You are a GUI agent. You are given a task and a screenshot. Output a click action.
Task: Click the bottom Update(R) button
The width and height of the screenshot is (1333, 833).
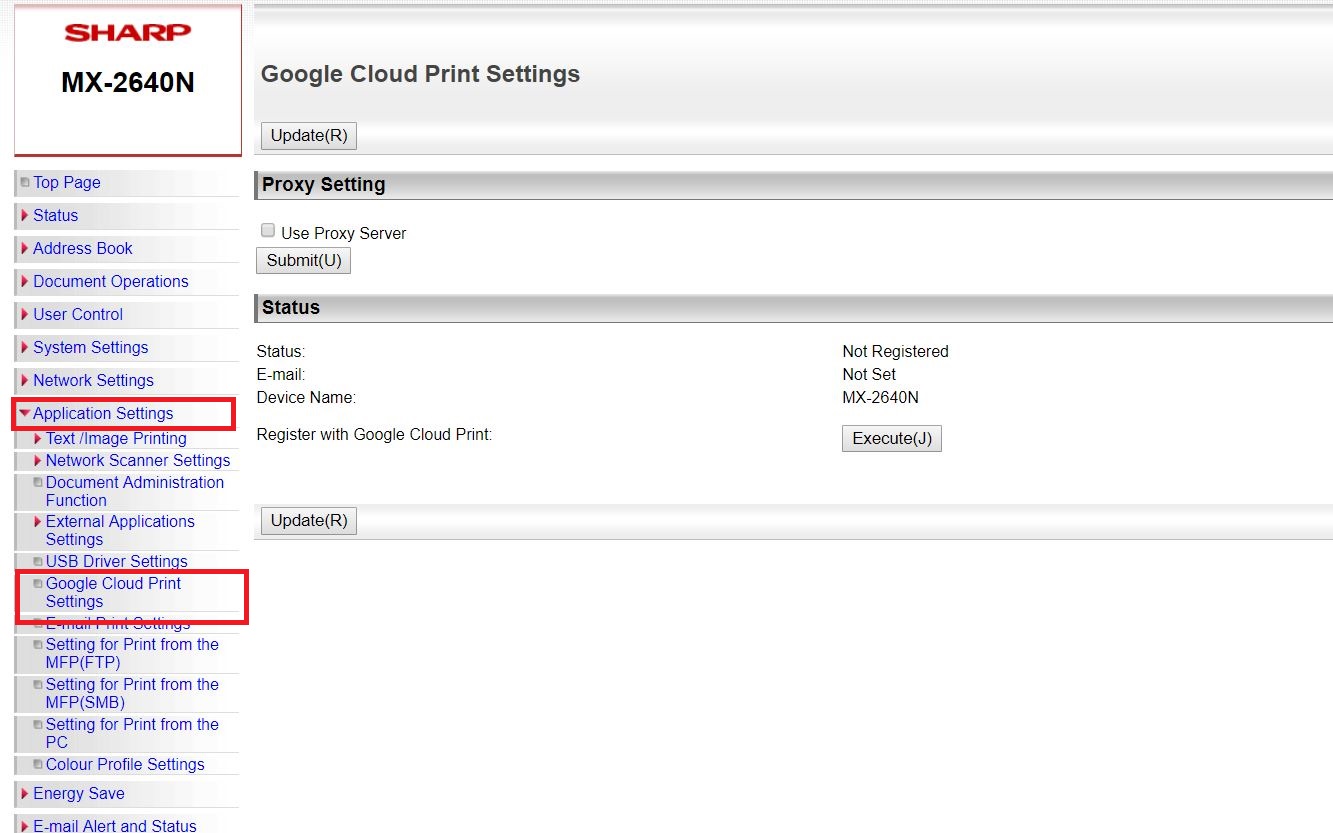click(x=308, y=520)
